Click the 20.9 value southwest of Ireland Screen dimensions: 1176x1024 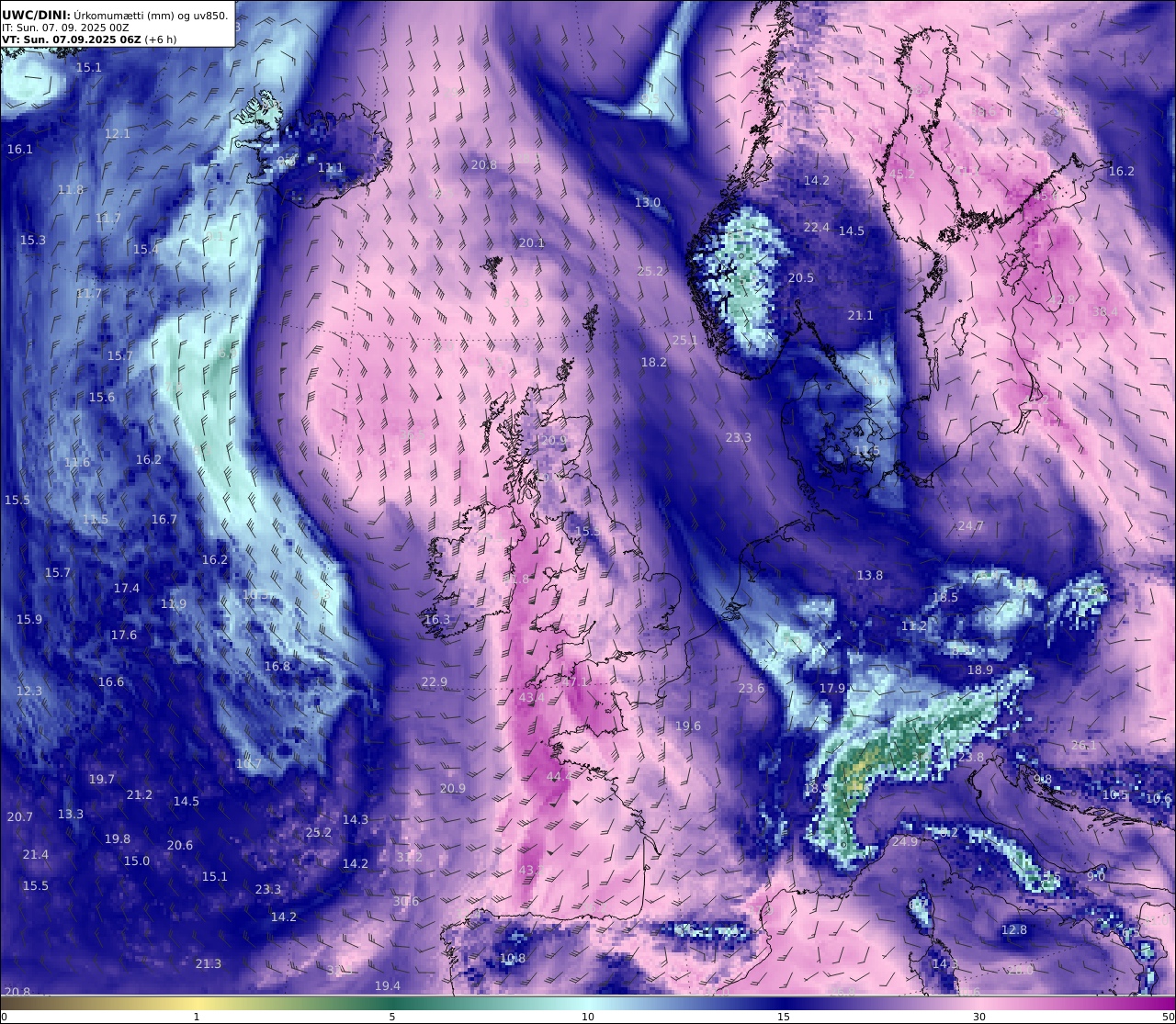[x=453, y=788]
